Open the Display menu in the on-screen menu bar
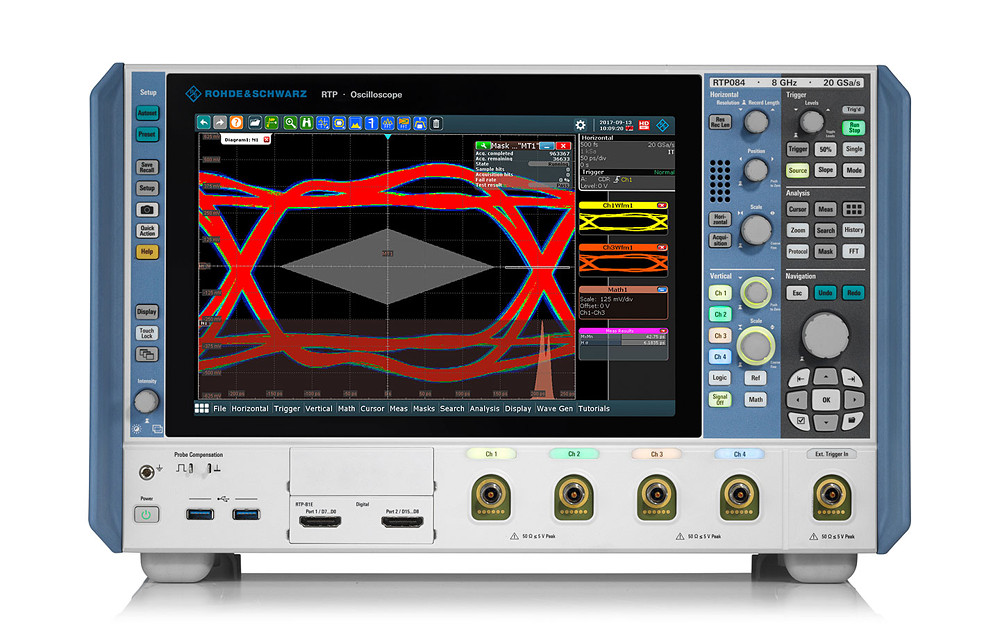The width and height of the screenshot is (1000, 625). (x=518, y=409)
